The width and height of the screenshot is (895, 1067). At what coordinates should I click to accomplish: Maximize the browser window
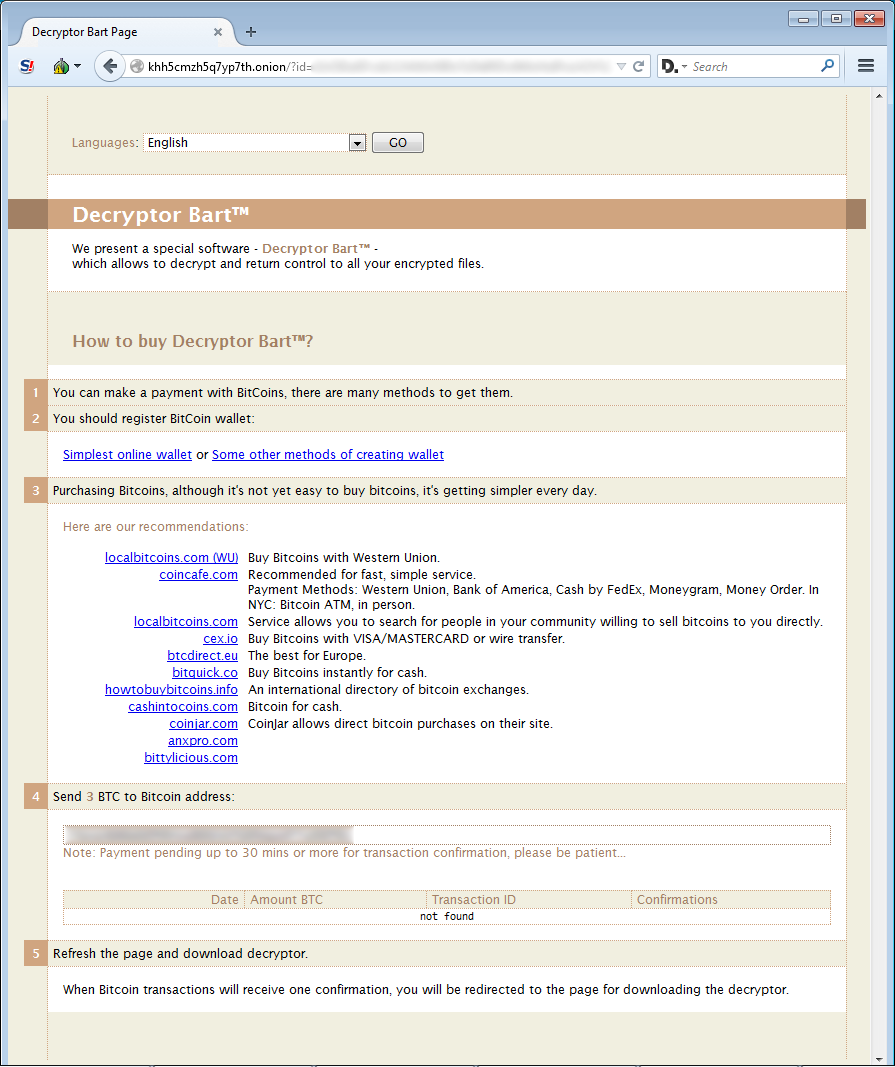[x=836, y=19]
